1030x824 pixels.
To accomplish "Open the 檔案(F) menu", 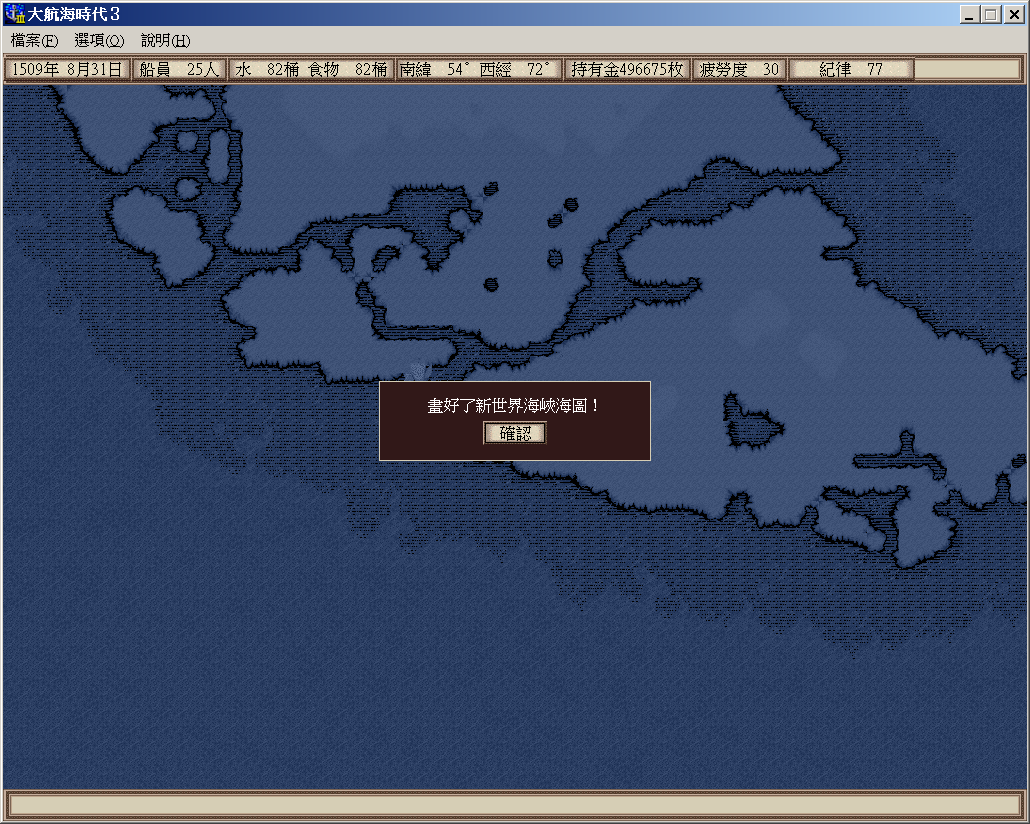I will point(34,41).
